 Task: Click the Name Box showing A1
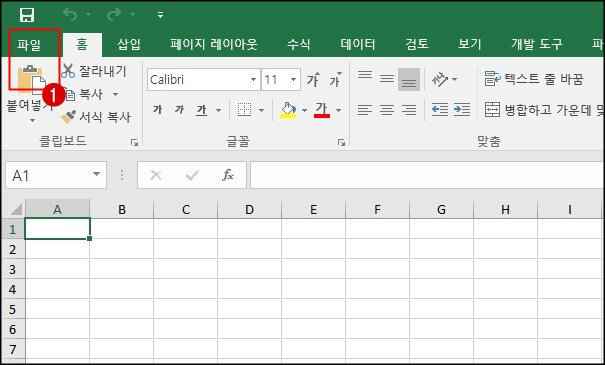(x=56, y=175)
